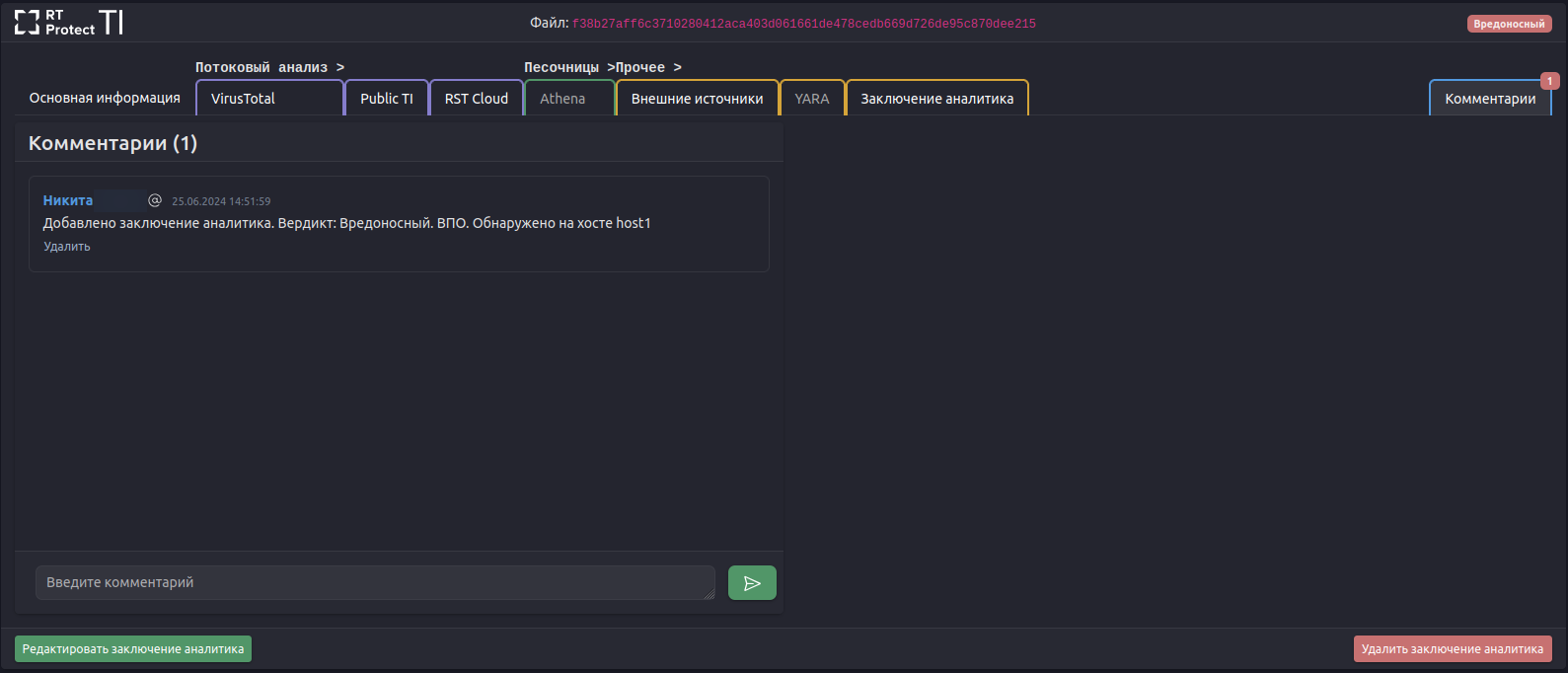Show the Внешние источники tab
The image size is (1568, 673).
pyautogui.click(x=697, y=99)
